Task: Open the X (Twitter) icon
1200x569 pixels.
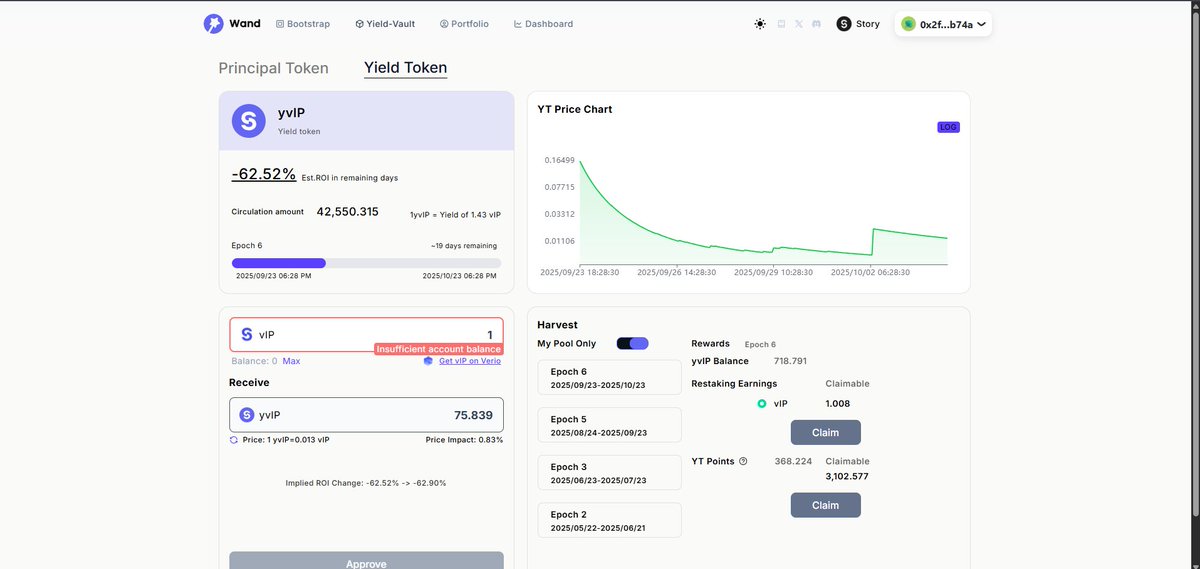Action: pos(799,24)
